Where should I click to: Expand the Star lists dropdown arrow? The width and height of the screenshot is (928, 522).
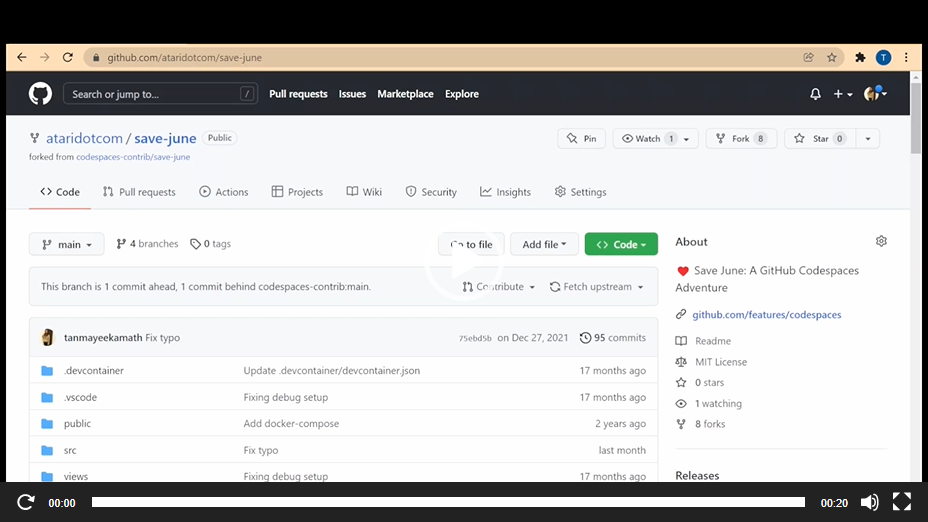[868, 138]
